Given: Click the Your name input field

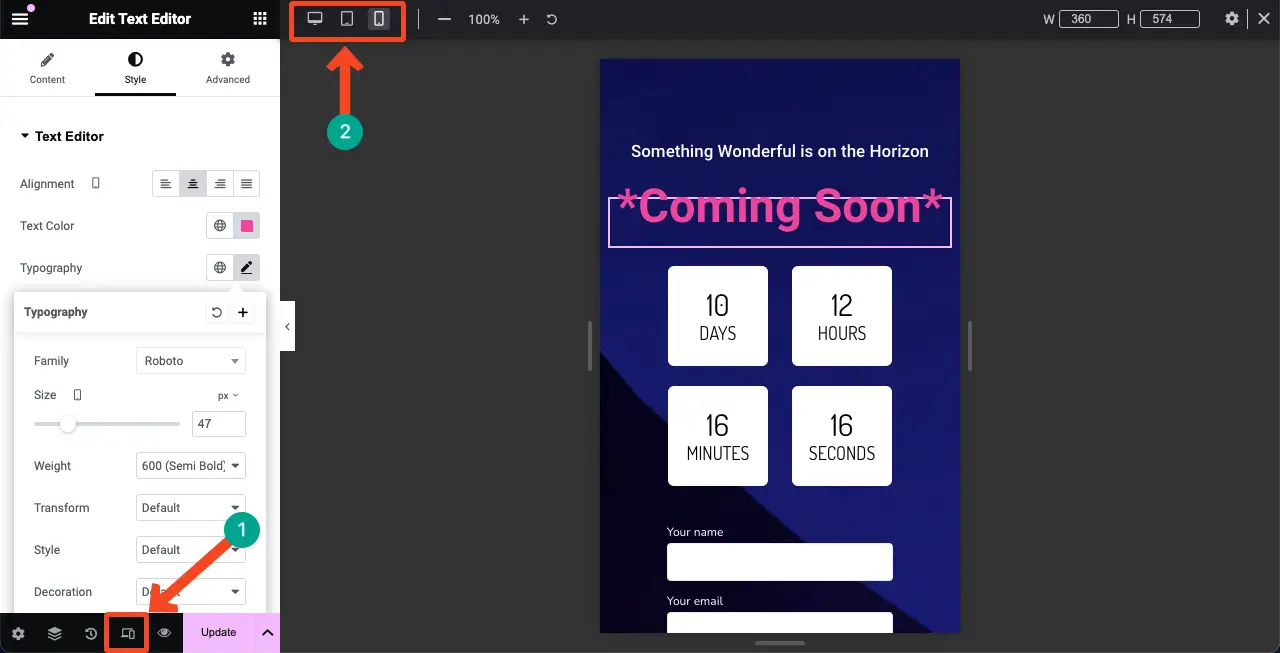Looking at the screenshot, I should coord(780,562).
